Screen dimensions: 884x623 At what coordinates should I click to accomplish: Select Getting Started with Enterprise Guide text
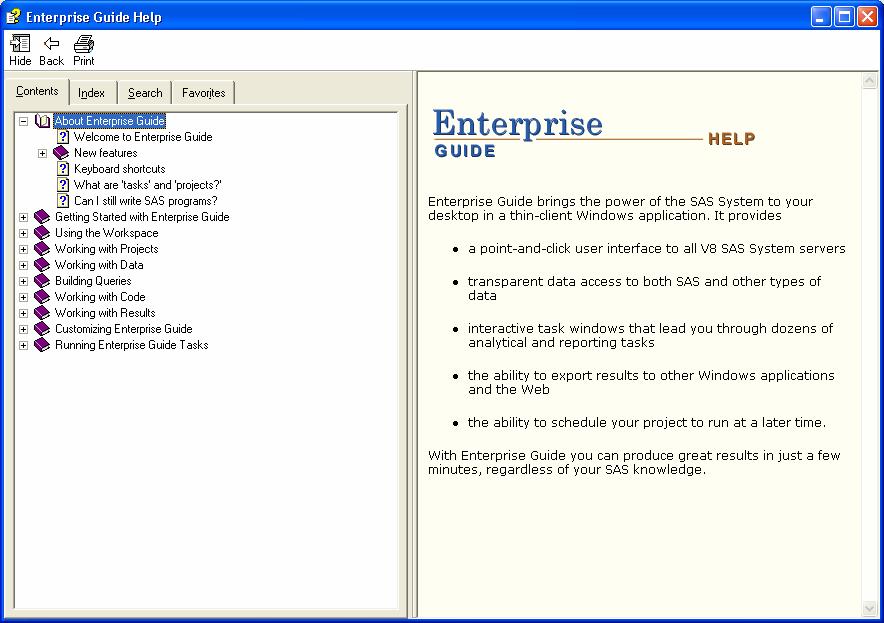[x=142, y=216]
